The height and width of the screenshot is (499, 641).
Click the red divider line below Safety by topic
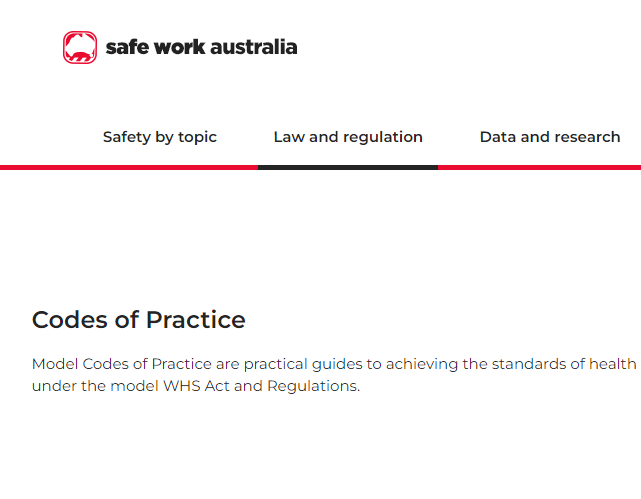coord(129,168)
